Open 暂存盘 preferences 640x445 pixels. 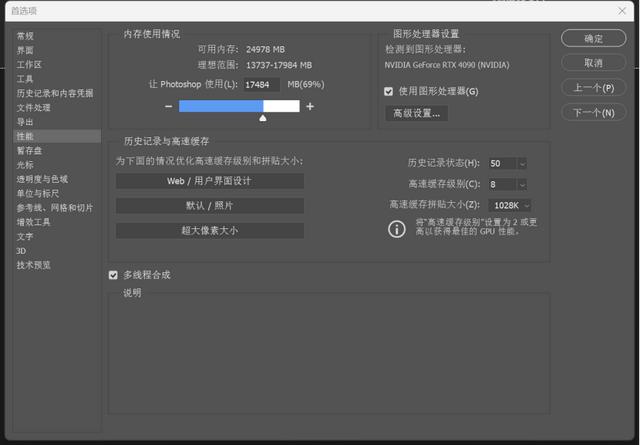pos(29,150)
